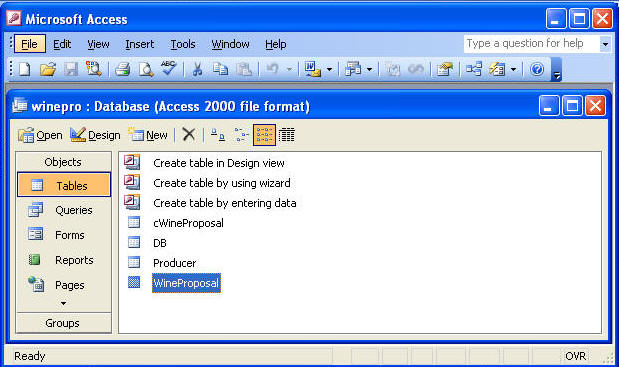
Task: Click the Delete X icon in database window
Action: click(x=189, y=135)
